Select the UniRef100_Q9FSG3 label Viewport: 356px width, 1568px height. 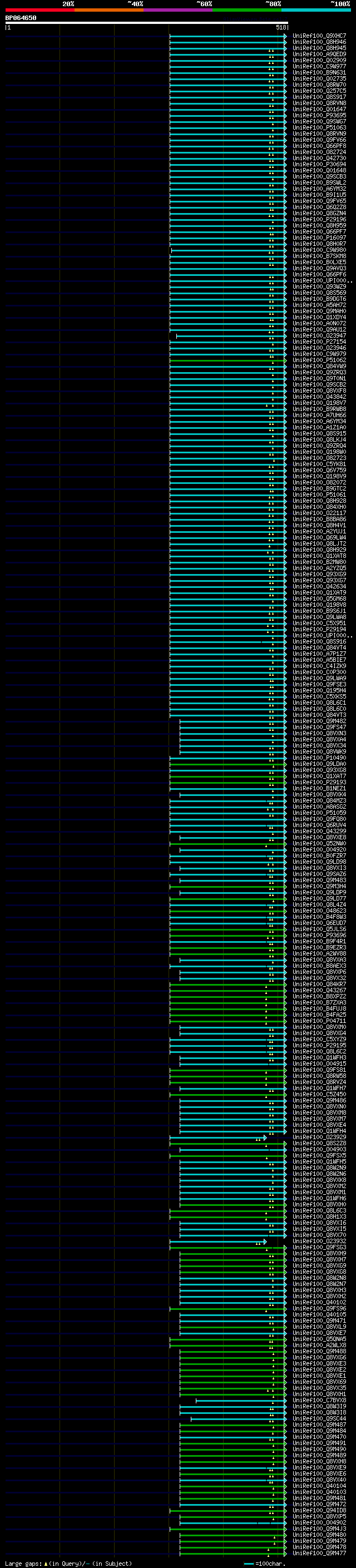pos(319,1247)
